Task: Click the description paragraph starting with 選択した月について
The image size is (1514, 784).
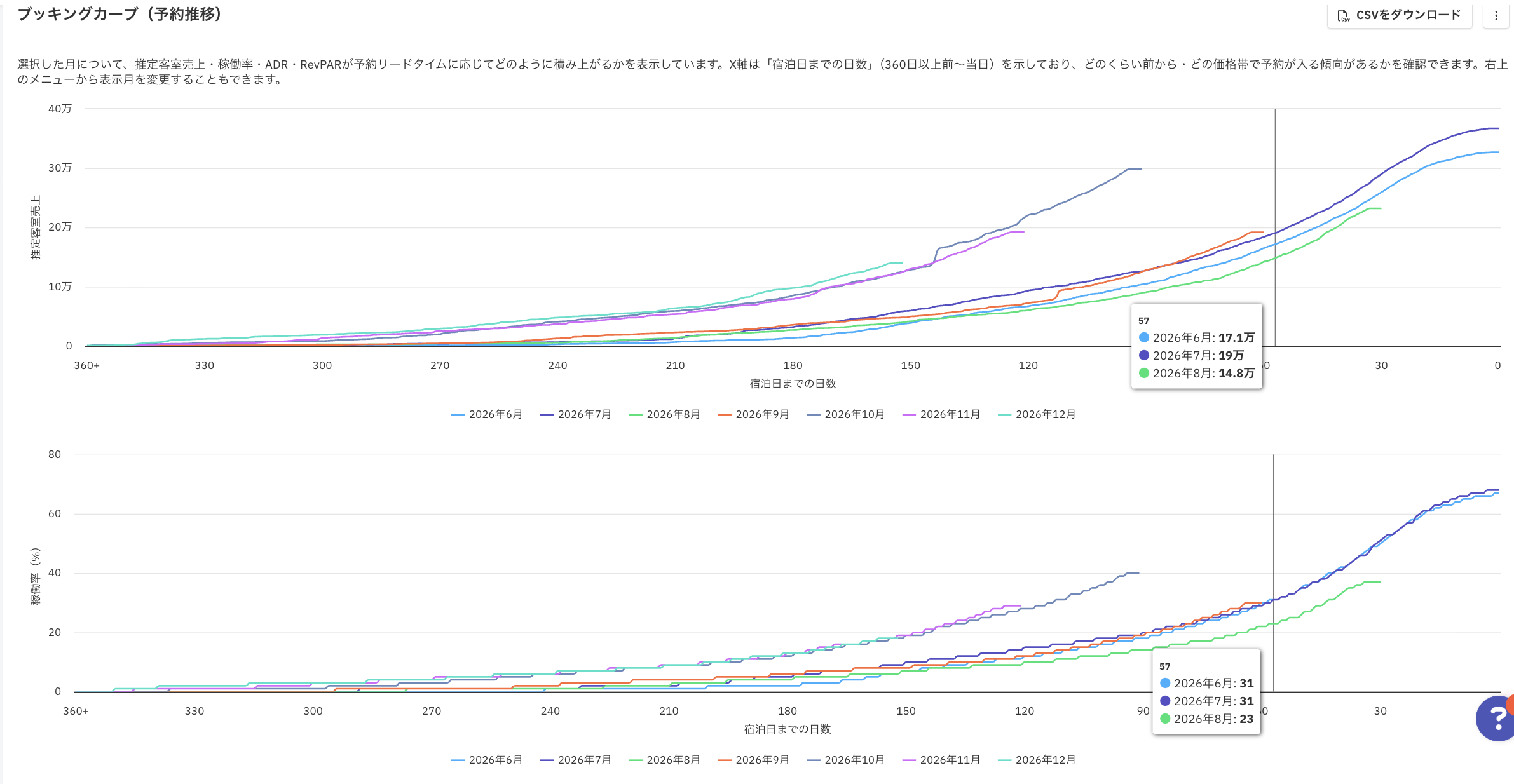Action: coord(762,72)
